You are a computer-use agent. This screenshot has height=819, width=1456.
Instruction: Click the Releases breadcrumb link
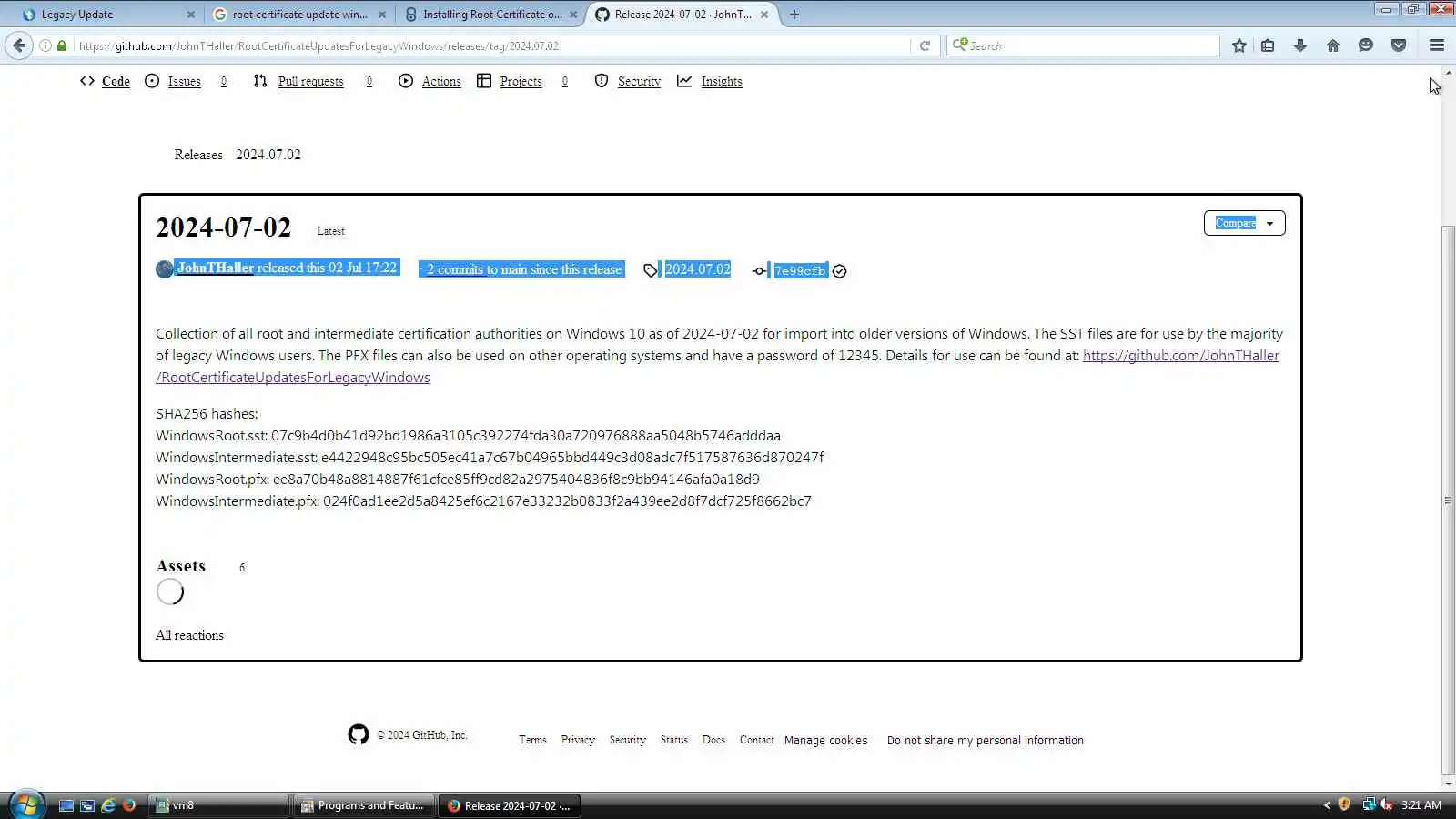[x=198, y=155]
